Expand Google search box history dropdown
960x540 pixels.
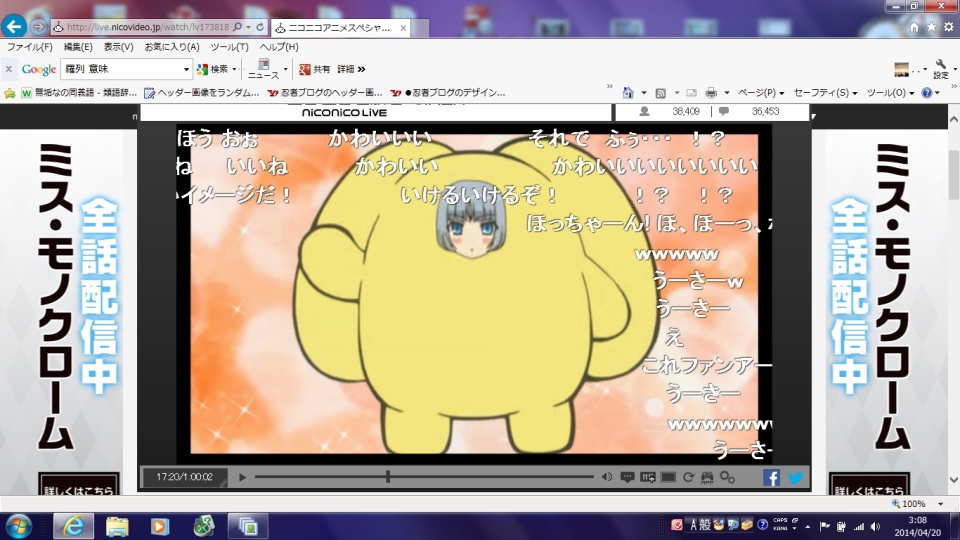tap(186, 69)
